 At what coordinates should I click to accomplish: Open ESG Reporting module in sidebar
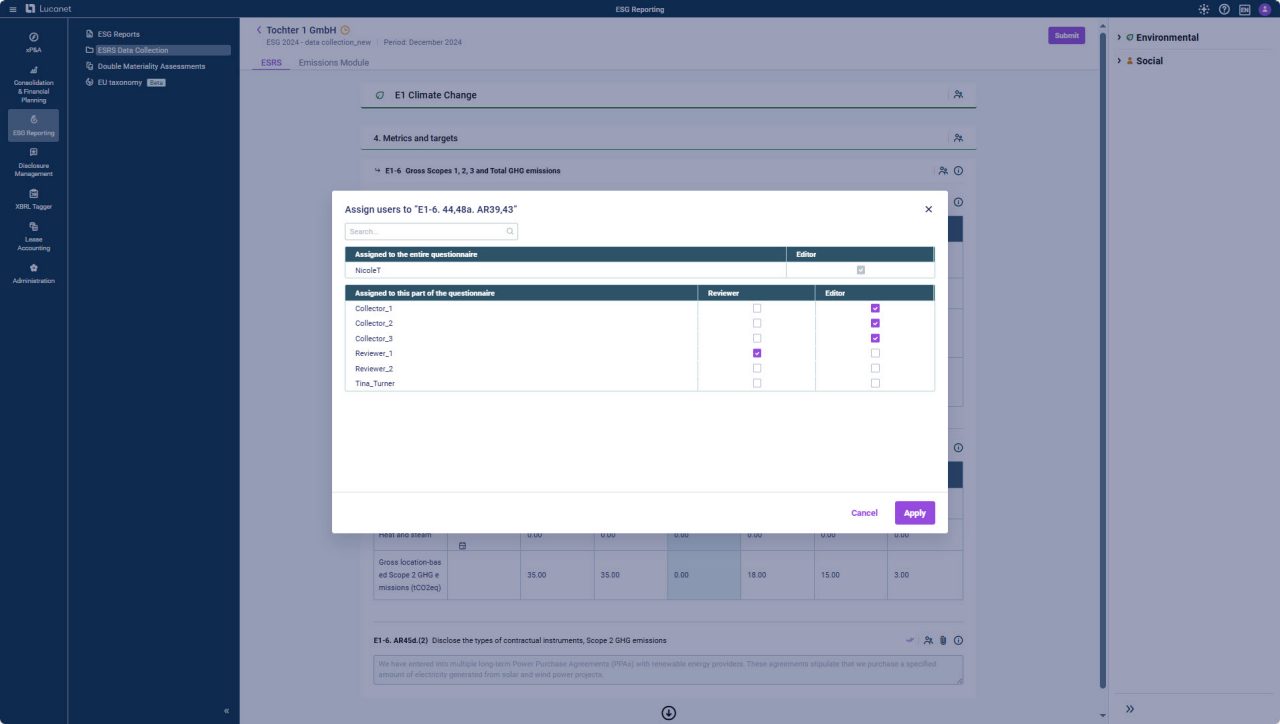[33, 125]
